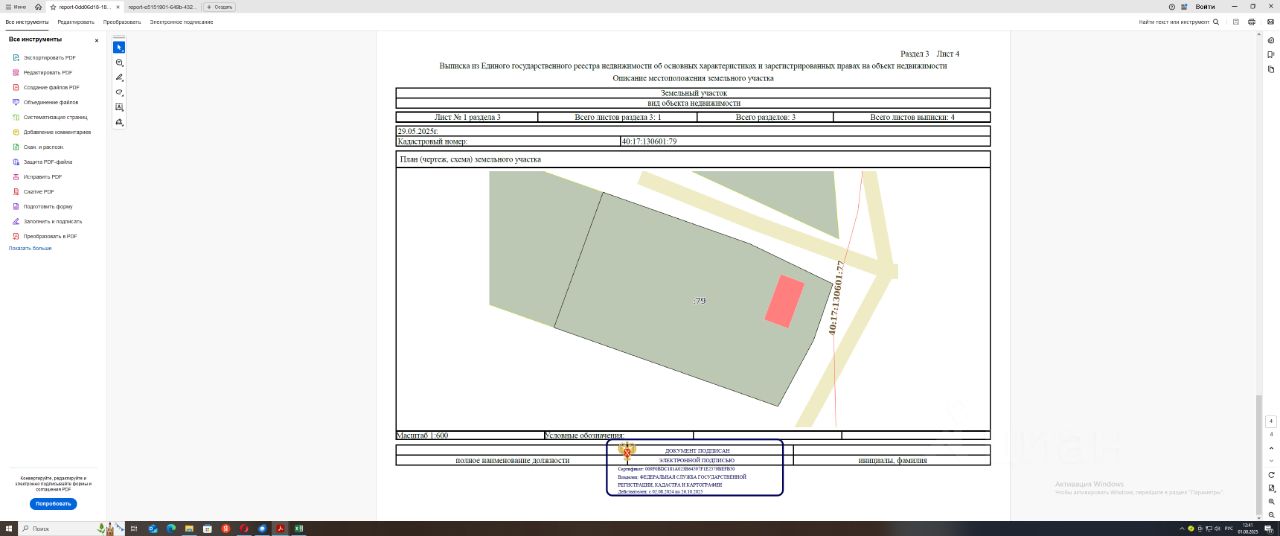Open the Меню hamburger menu
This screenshot has width=1280, height=536.
(x=17, y=6)
